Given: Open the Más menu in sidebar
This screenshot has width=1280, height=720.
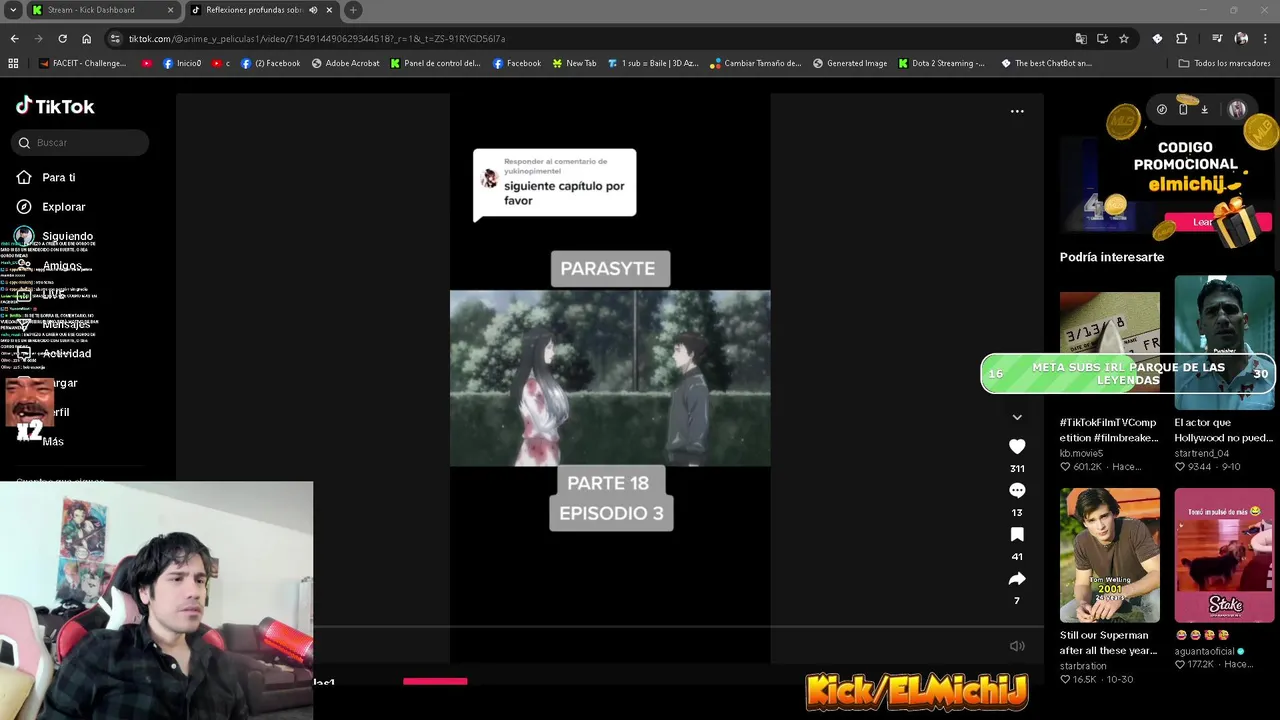Looking at the screenshot, I should point(53,441).
